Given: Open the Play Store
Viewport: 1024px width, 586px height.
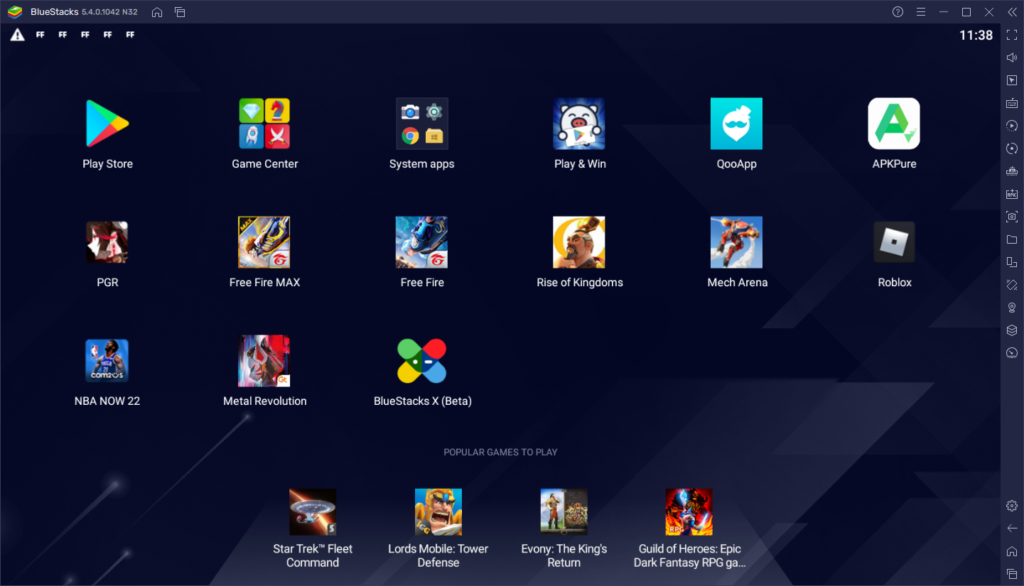Looking at the screenshot, I should (x=107, y=122).
